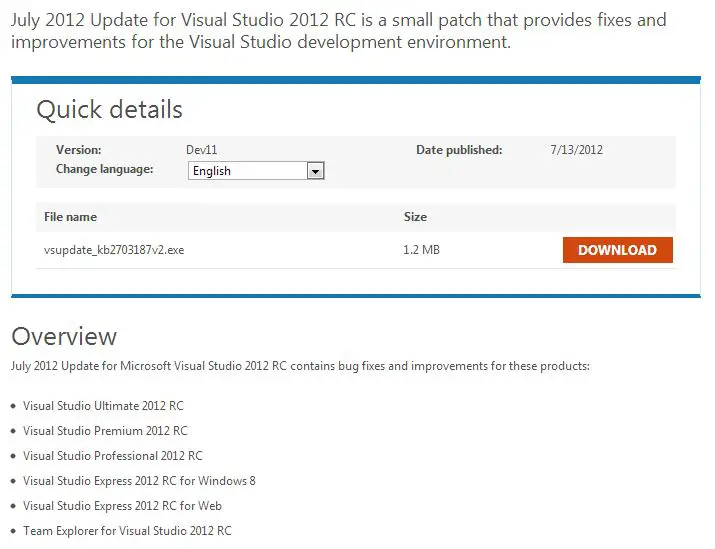Image resolution: width=715 pixels, height=549 pixels.
Task: Click the Quick details heading
Action: [109, 110]
